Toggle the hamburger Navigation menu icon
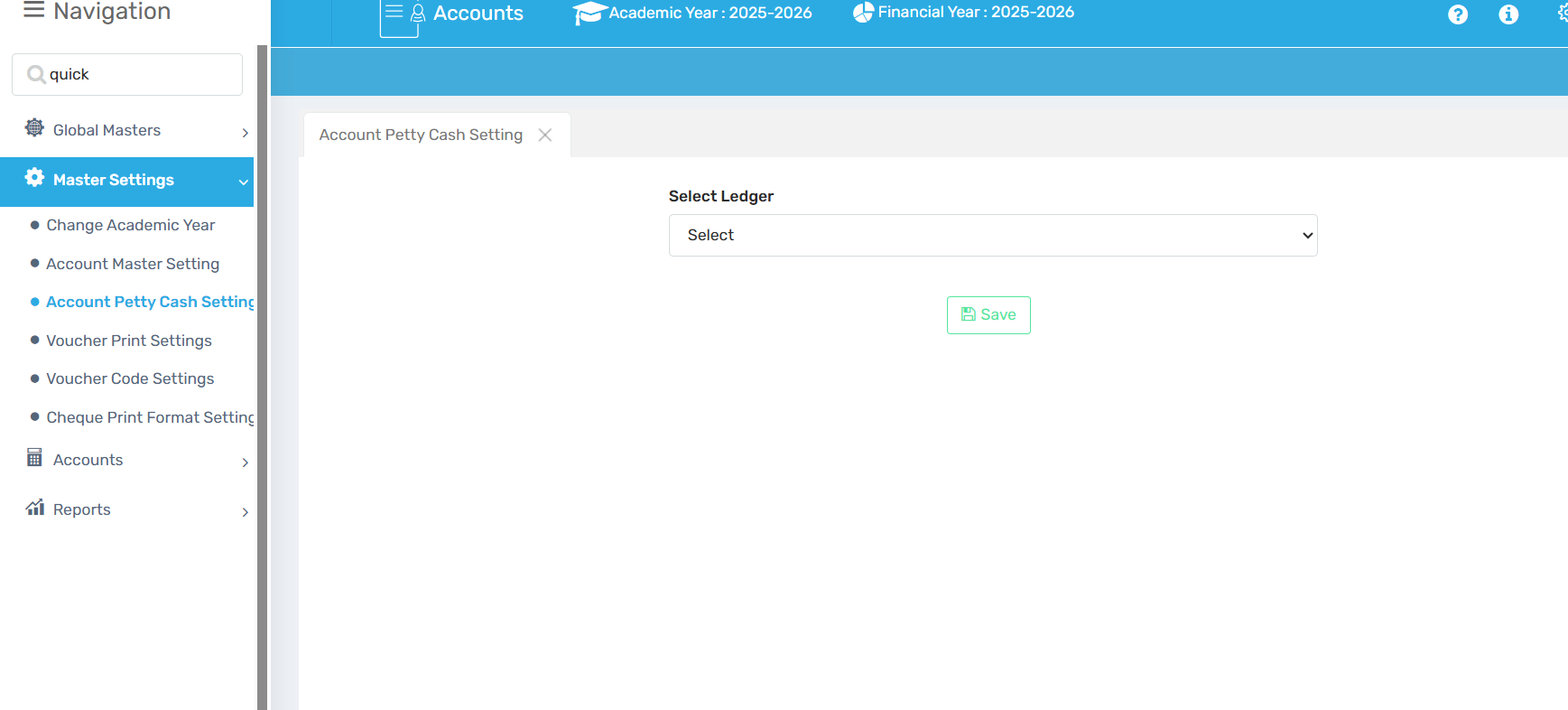The width and height of the screenshot is (1568, 710). (33, 10)
